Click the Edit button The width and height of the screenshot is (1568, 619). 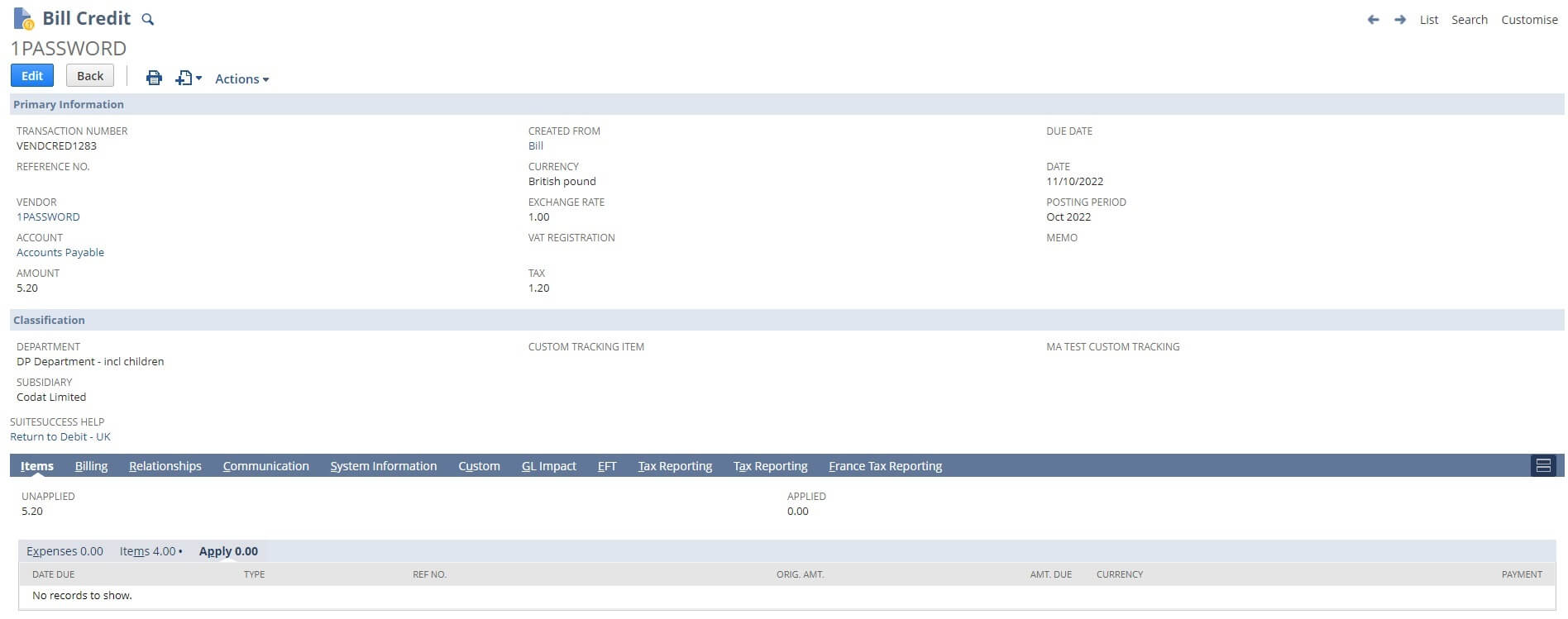tap(32, 76)
